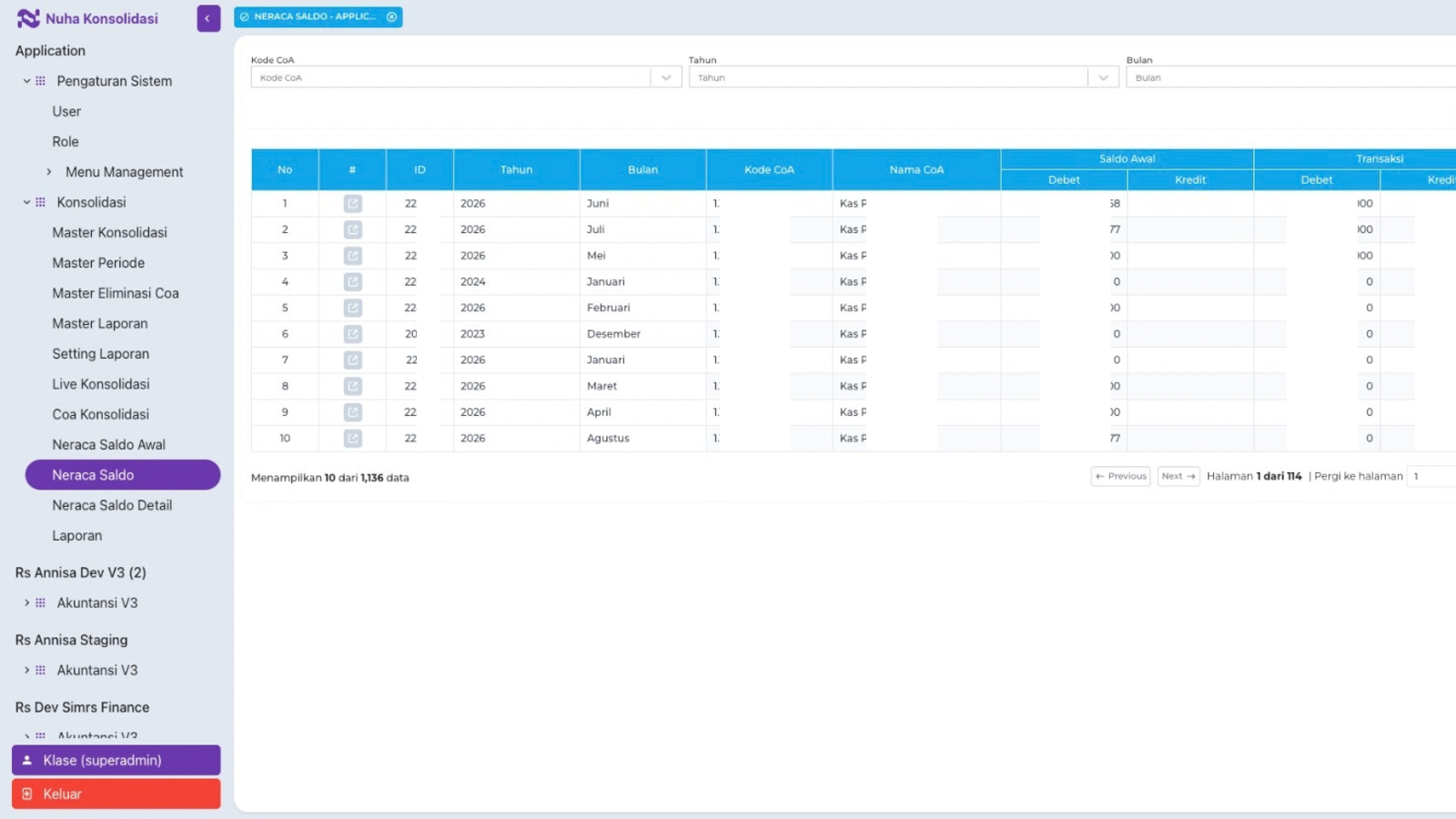The width and height of the screenshot is (1456, 819).
Task: Open the row 2 Juli detail icon
Action: [x=353, y=230]
